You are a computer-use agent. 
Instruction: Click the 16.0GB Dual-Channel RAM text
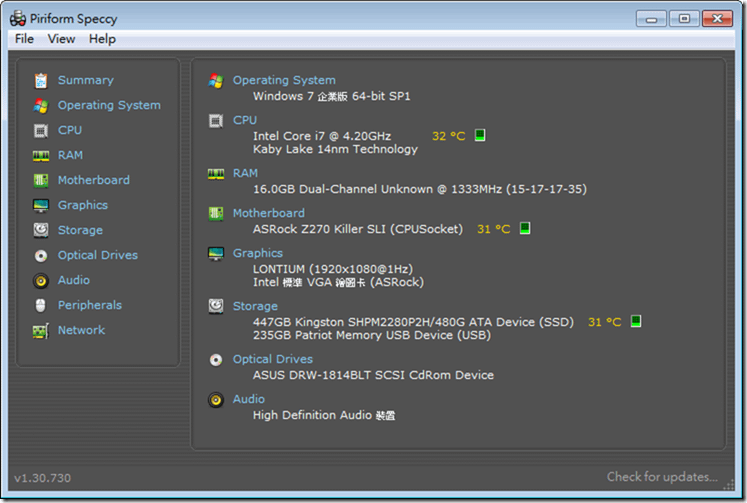[420, 189]
